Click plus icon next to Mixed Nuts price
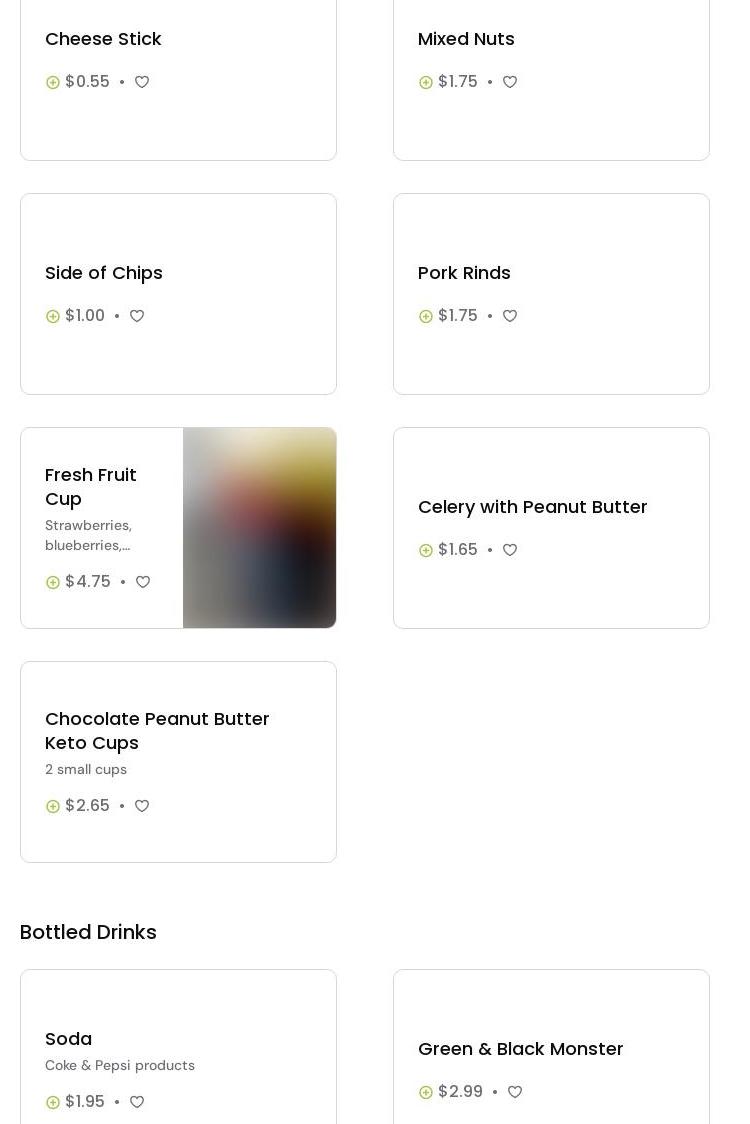This screenshot has width=750, height=1124. click(x=426, y=82)
